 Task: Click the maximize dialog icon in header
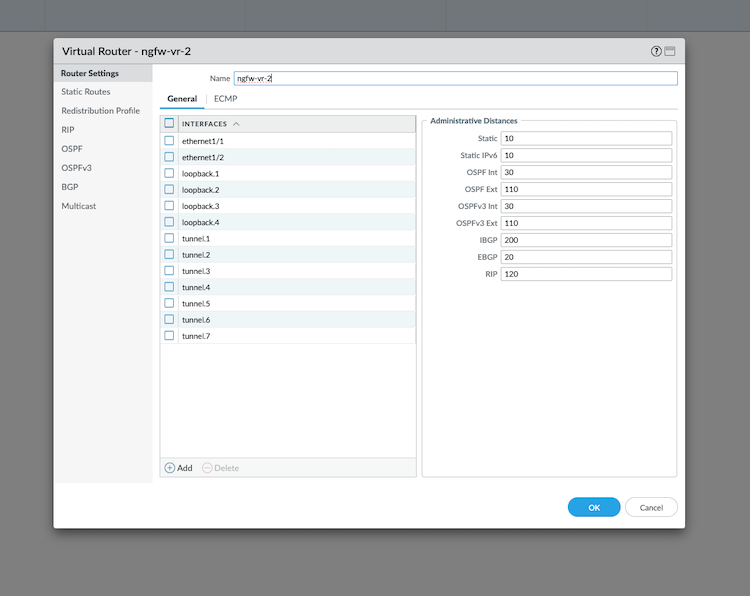pos(670,51)
